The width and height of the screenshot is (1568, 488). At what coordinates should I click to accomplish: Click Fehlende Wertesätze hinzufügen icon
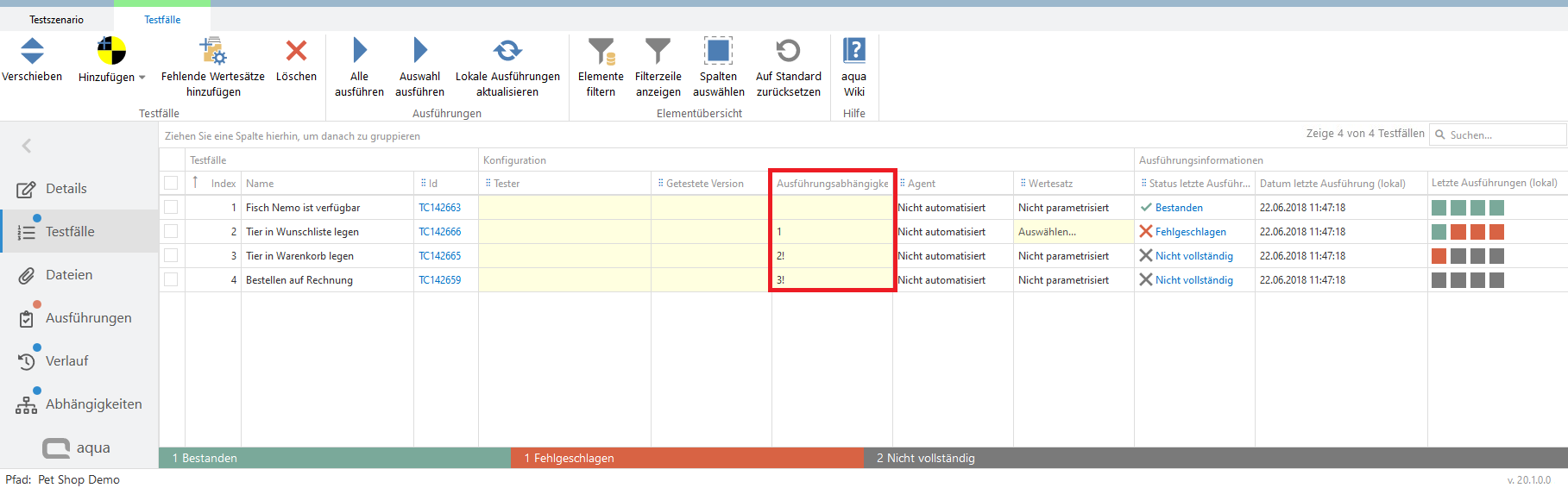point(212,52)
